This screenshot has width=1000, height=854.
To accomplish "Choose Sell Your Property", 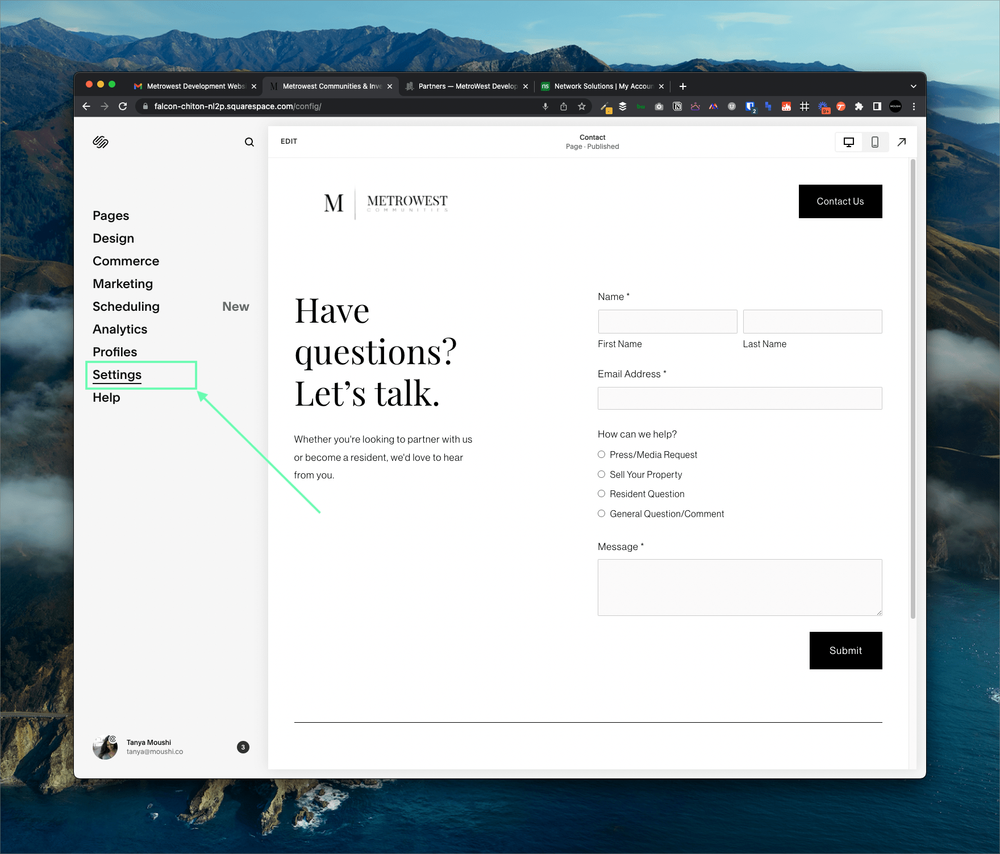I will [600, 474].
